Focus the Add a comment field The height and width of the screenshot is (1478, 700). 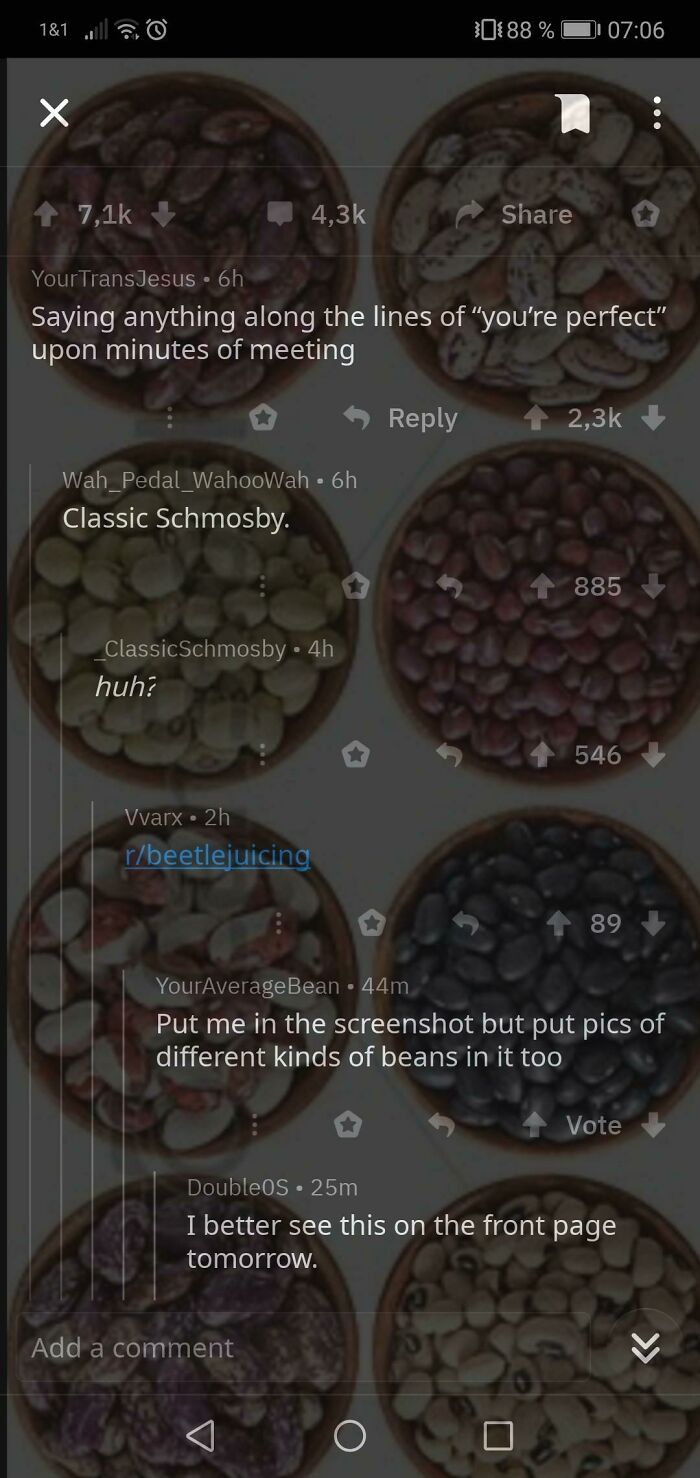click(302, 1347)
